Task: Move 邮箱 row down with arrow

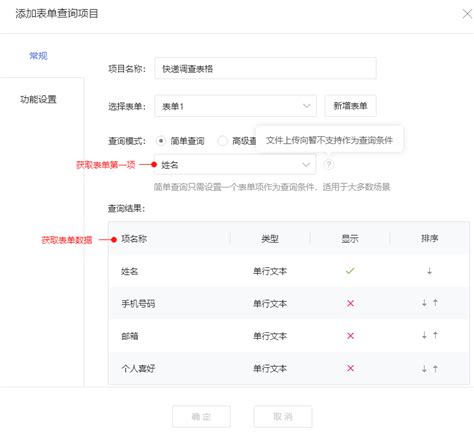Action: 424,335
